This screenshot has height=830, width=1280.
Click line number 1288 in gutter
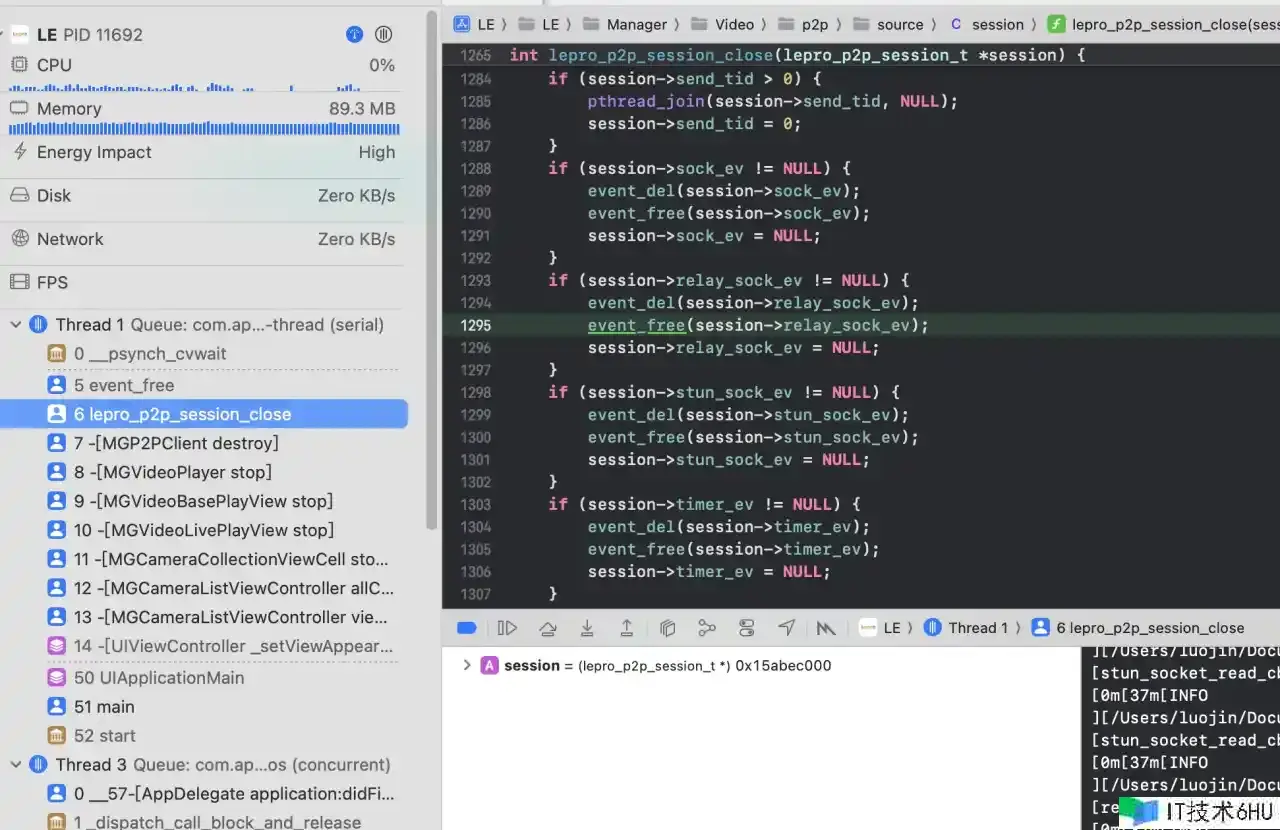[x=476, y=168]
